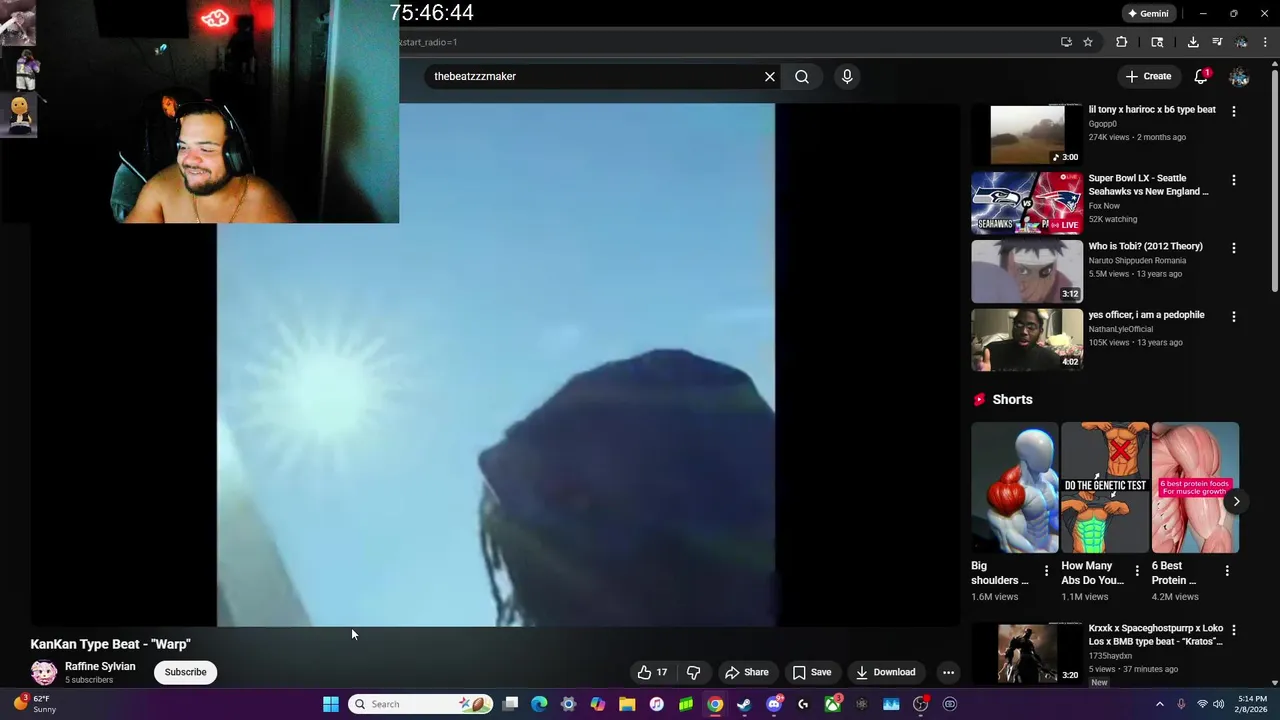Download the video
The image size is (1280, 720).
[885, 672]
